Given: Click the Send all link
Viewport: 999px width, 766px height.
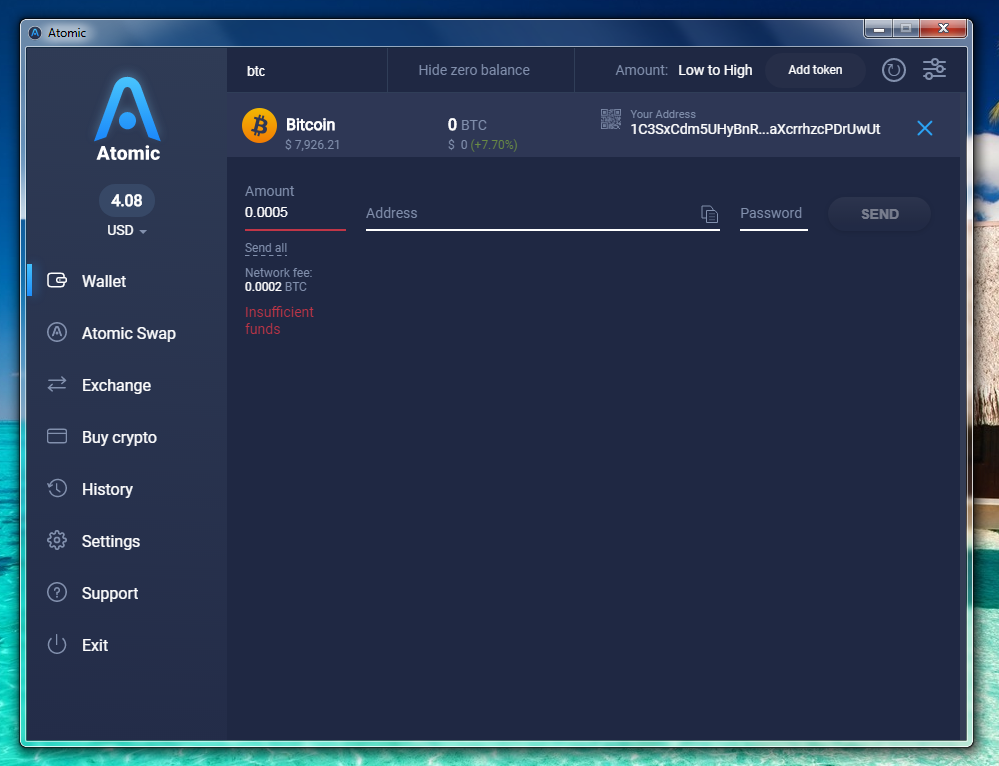Looking at the screenshot, I should click(266, 248).
